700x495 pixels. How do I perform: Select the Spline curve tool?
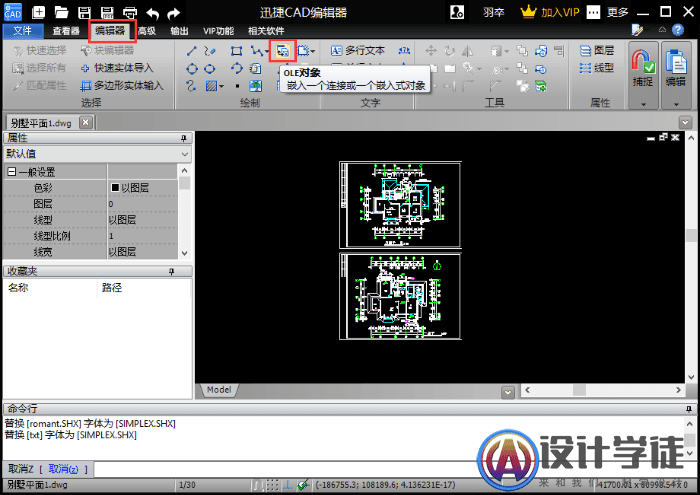point(192,86)
